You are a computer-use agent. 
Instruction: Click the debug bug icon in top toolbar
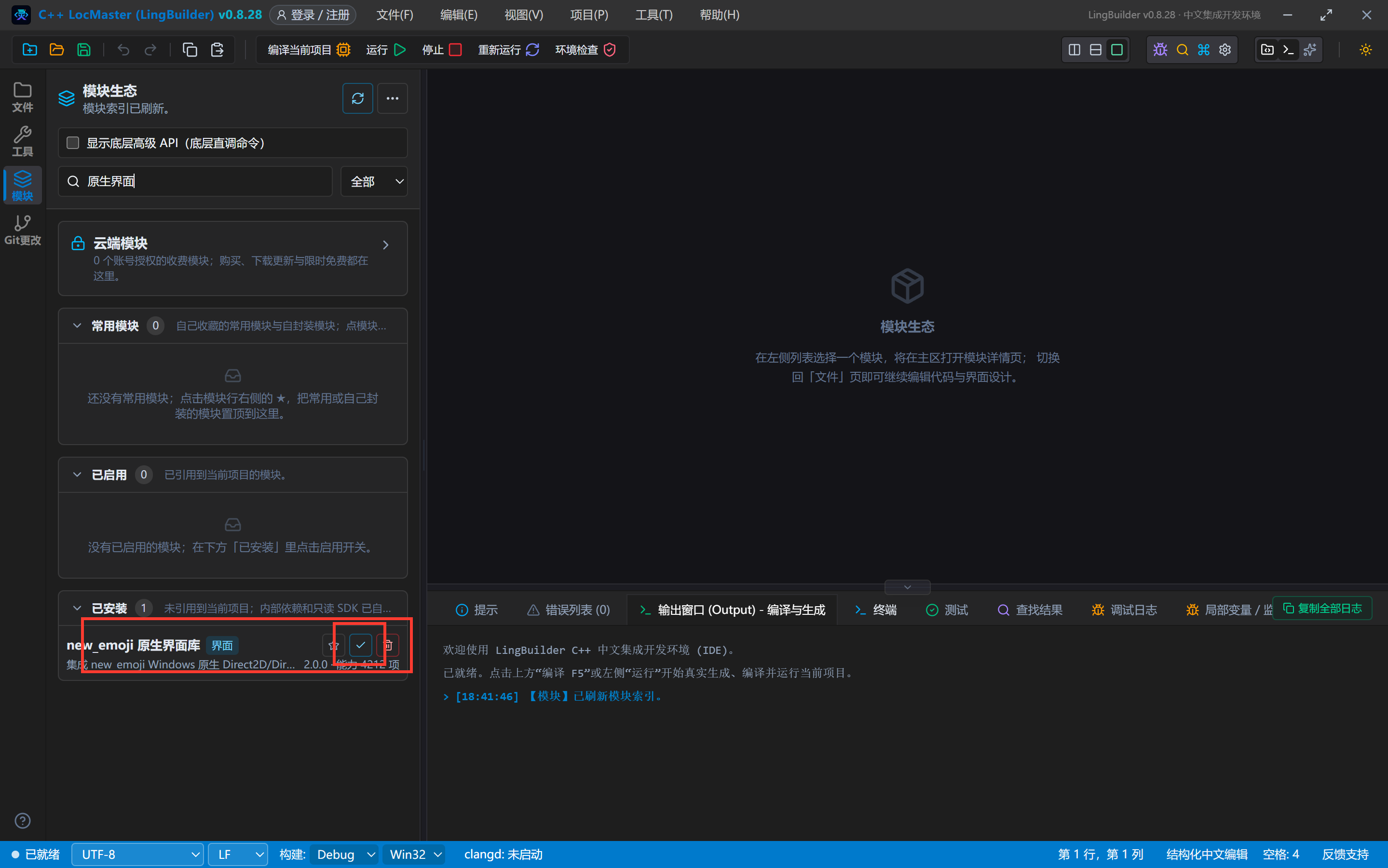[x=1160, y=49]
